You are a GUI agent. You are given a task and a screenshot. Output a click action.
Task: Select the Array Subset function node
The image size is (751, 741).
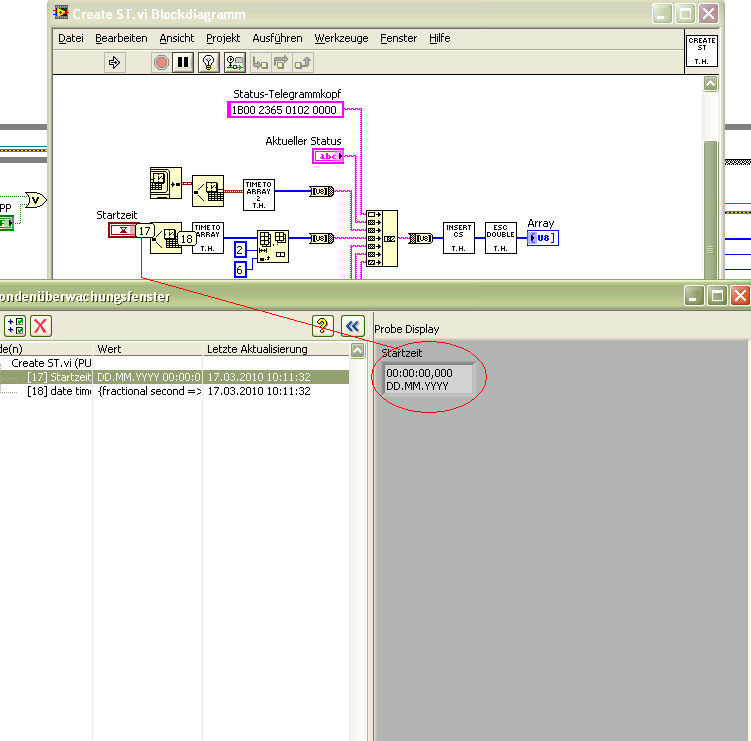[x=273, y=246]
